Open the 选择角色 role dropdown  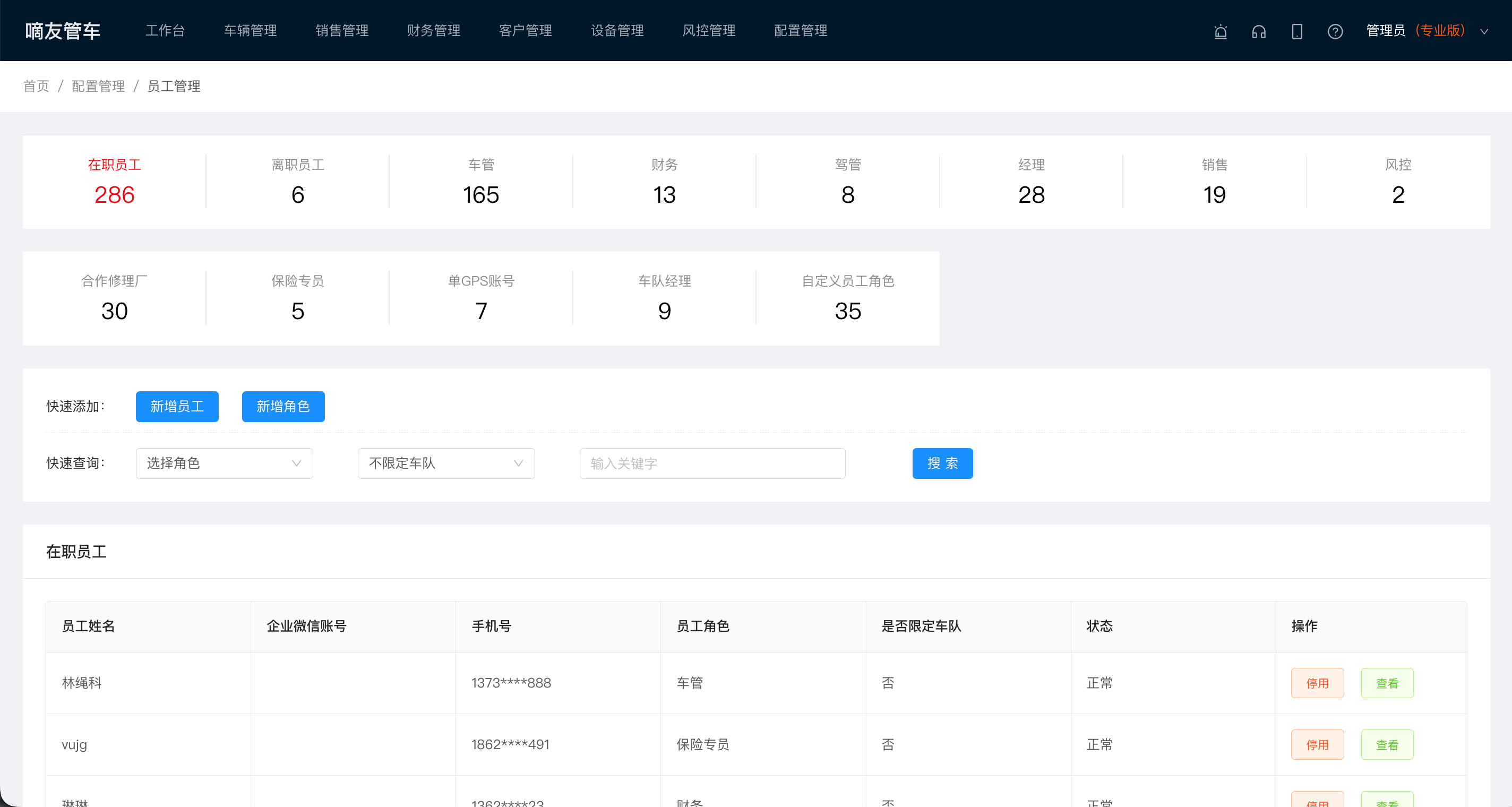[224, 463]
